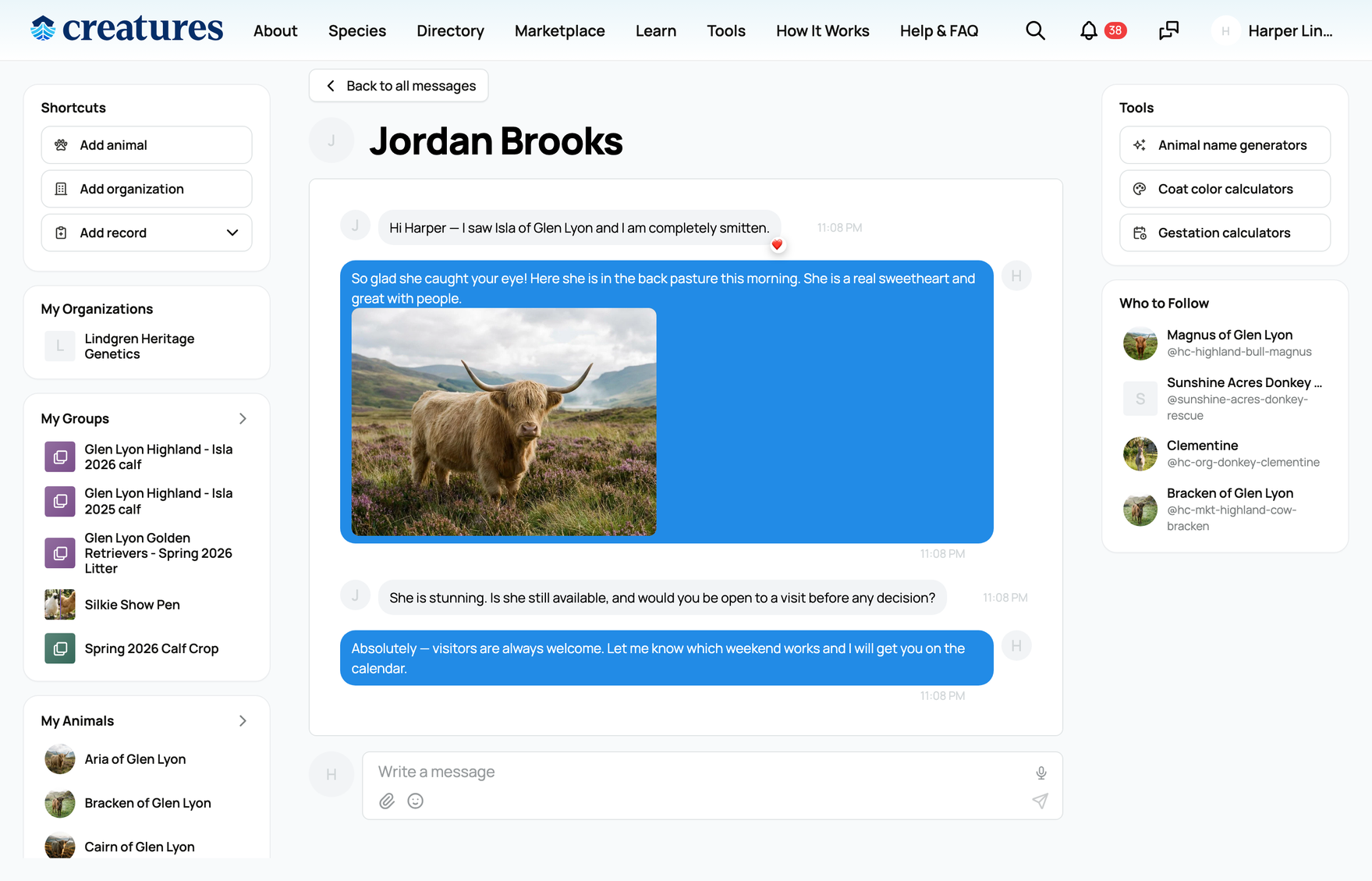Click Sunshine Acres Donkey avatar
The width and height of the screenshot is (1372, 881).
pos(1140,399)
